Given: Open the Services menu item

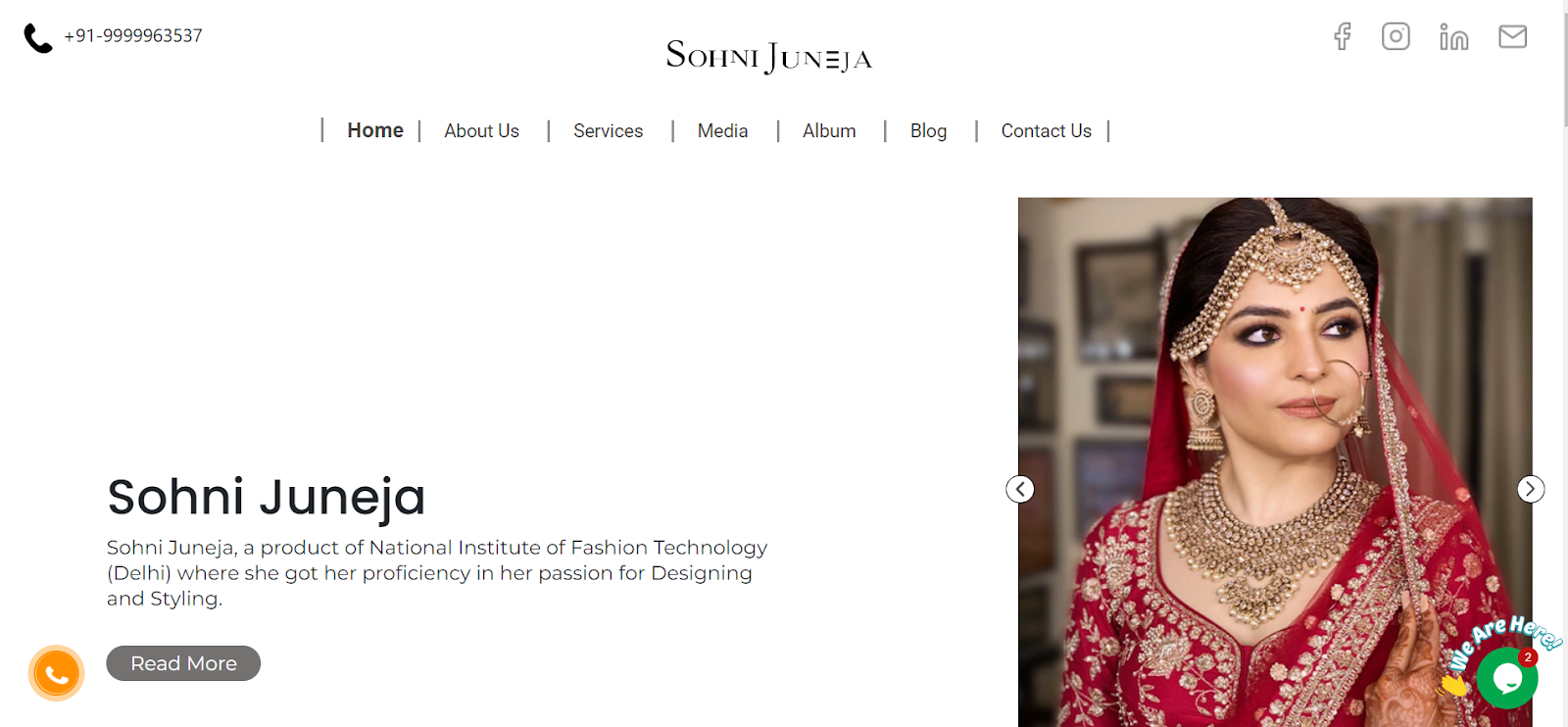Looking at the screenshot, I should tap(608, 130).
